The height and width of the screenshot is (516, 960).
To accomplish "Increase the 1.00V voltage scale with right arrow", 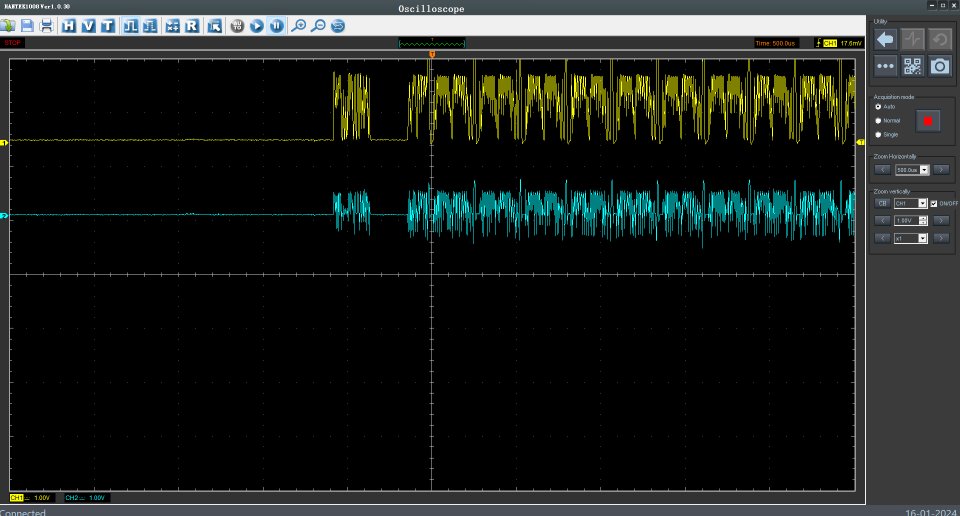I will point(941,220).
